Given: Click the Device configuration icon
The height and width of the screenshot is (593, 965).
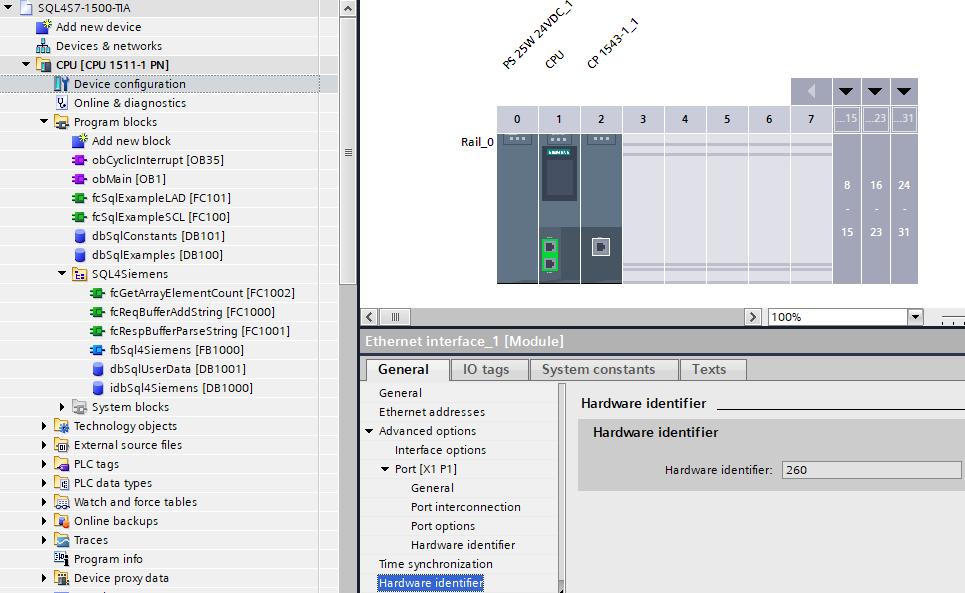Looking at the screenshot, I should click(x=62, y=84).
